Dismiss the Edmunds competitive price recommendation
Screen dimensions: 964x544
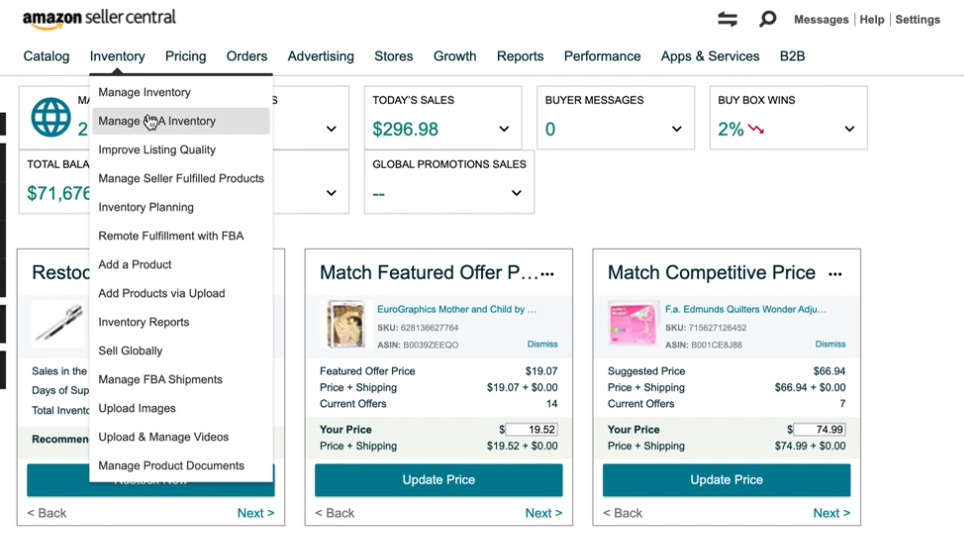point(830,344)
